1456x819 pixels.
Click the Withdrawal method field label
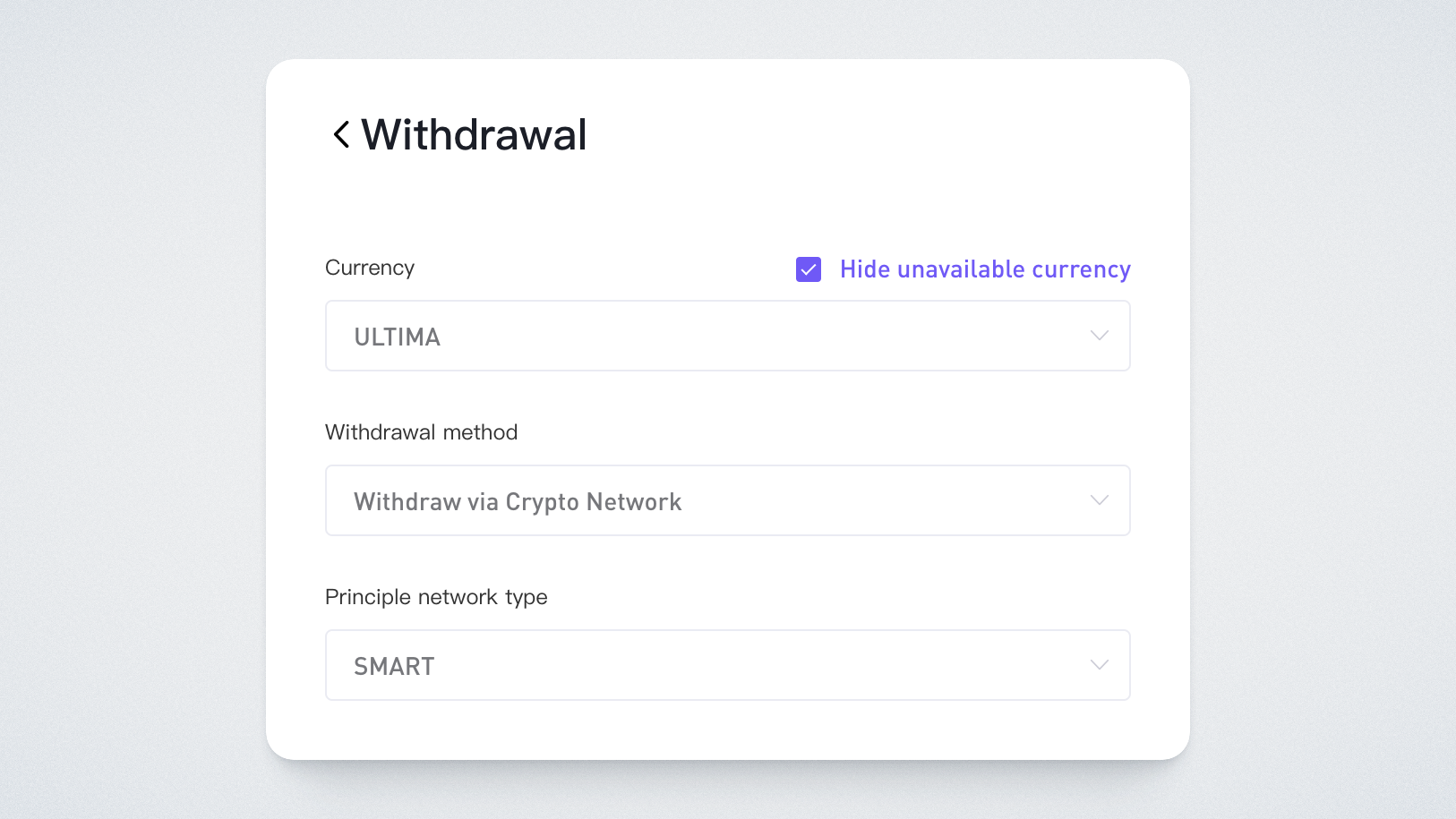pyautogui.click(x=421, y=432)
